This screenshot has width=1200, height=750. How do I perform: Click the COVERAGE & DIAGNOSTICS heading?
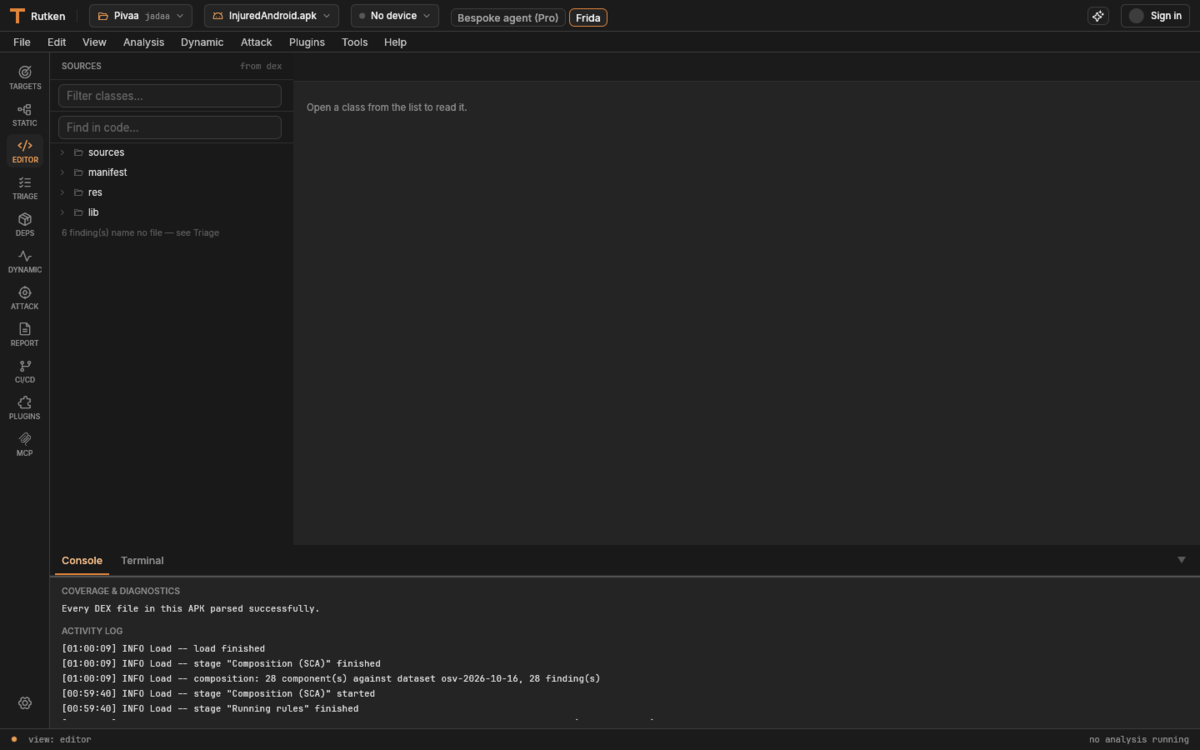(121, 591)
